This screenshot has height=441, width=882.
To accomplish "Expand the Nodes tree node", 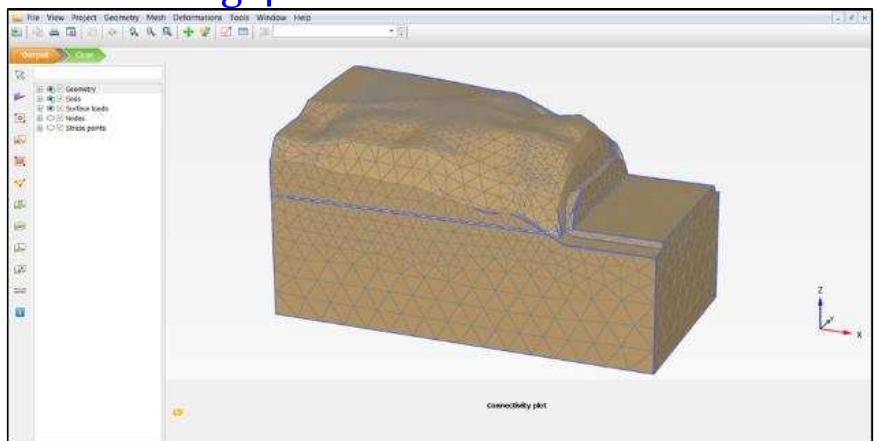I will (x=40, y=118).
